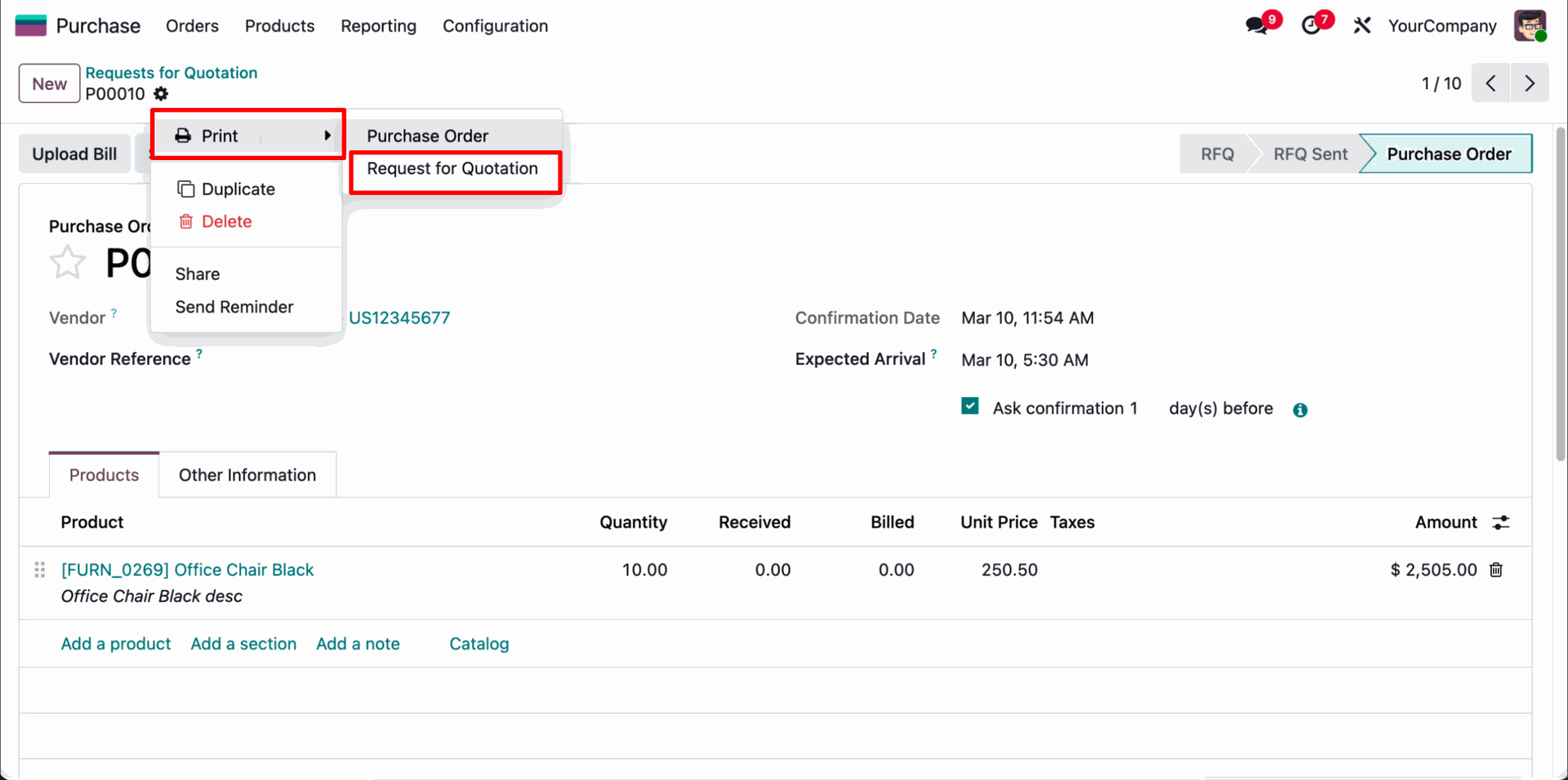Click the drag handle of product line
The height and width of the screenshot is (780, 1568).
pos(39,570)
